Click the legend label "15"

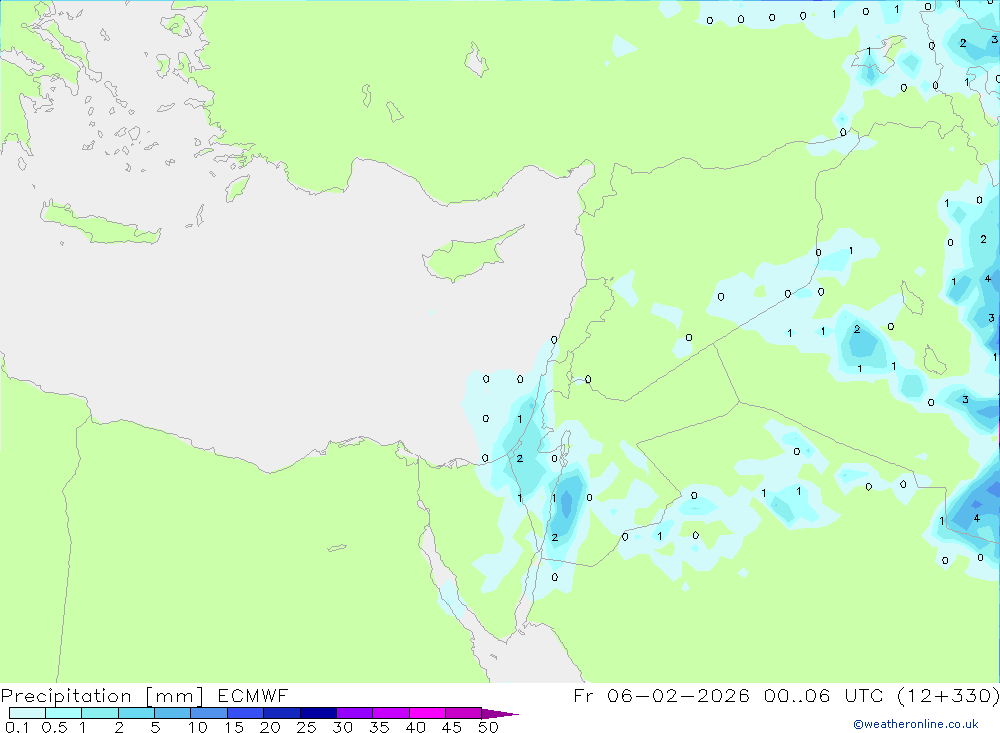click(x=234, y=727)
